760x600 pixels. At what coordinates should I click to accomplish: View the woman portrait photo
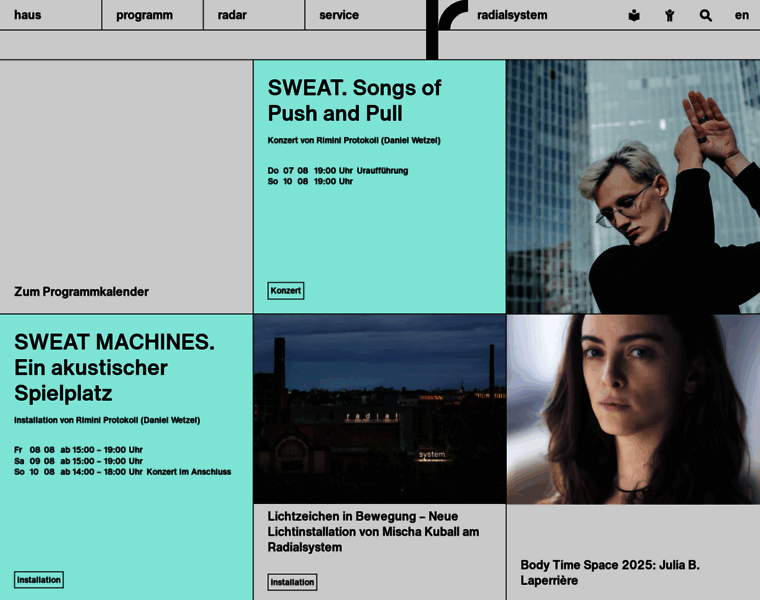[x=633, y=409]
